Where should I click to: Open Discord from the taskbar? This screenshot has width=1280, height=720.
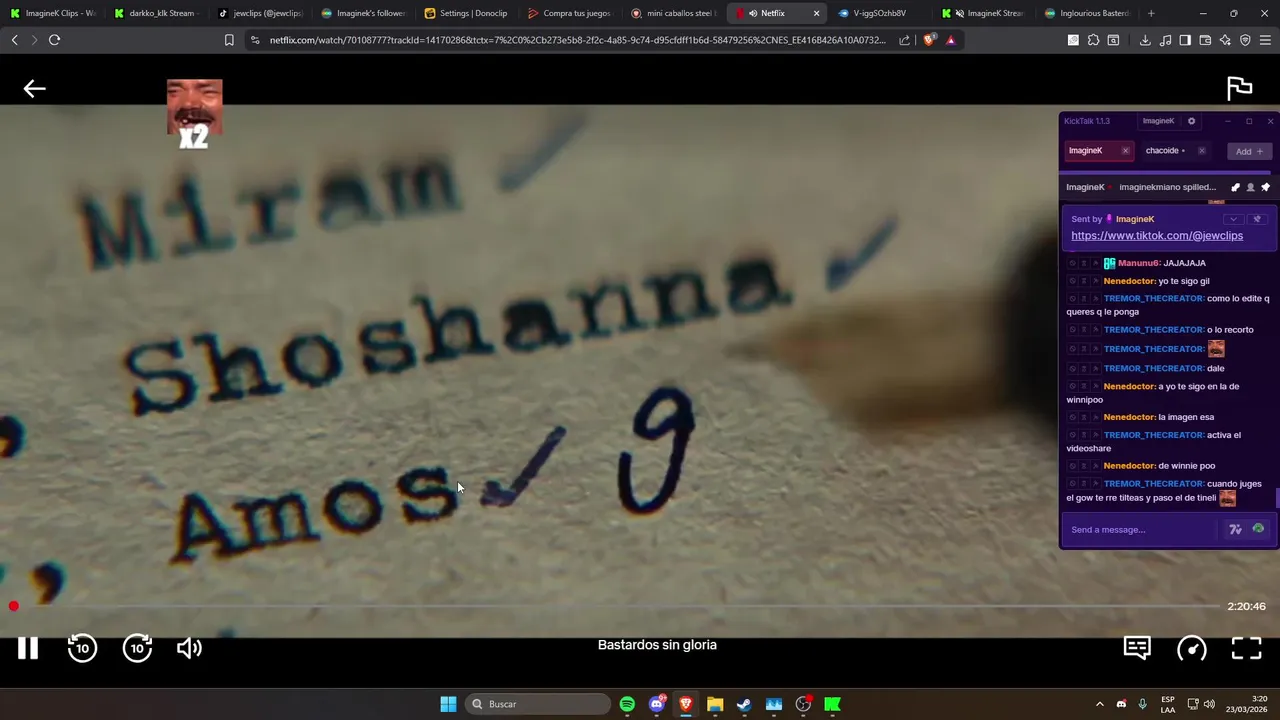[x=657, y=704]
